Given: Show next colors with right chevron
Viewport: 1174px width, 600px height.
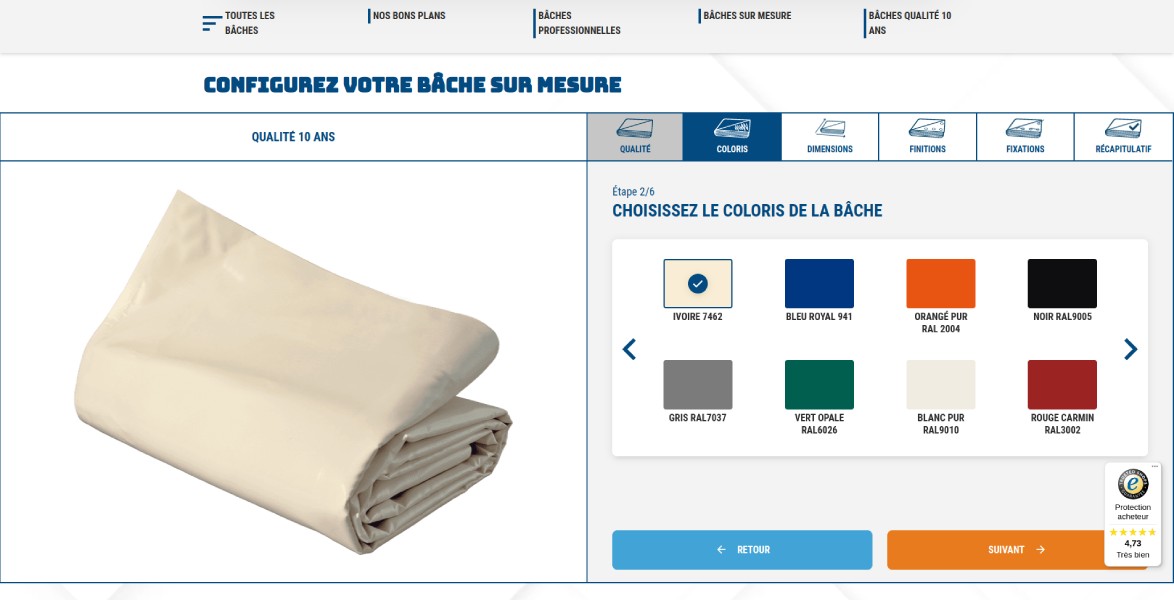Looking at the screenshot, I should click(x=1131, y=349).
